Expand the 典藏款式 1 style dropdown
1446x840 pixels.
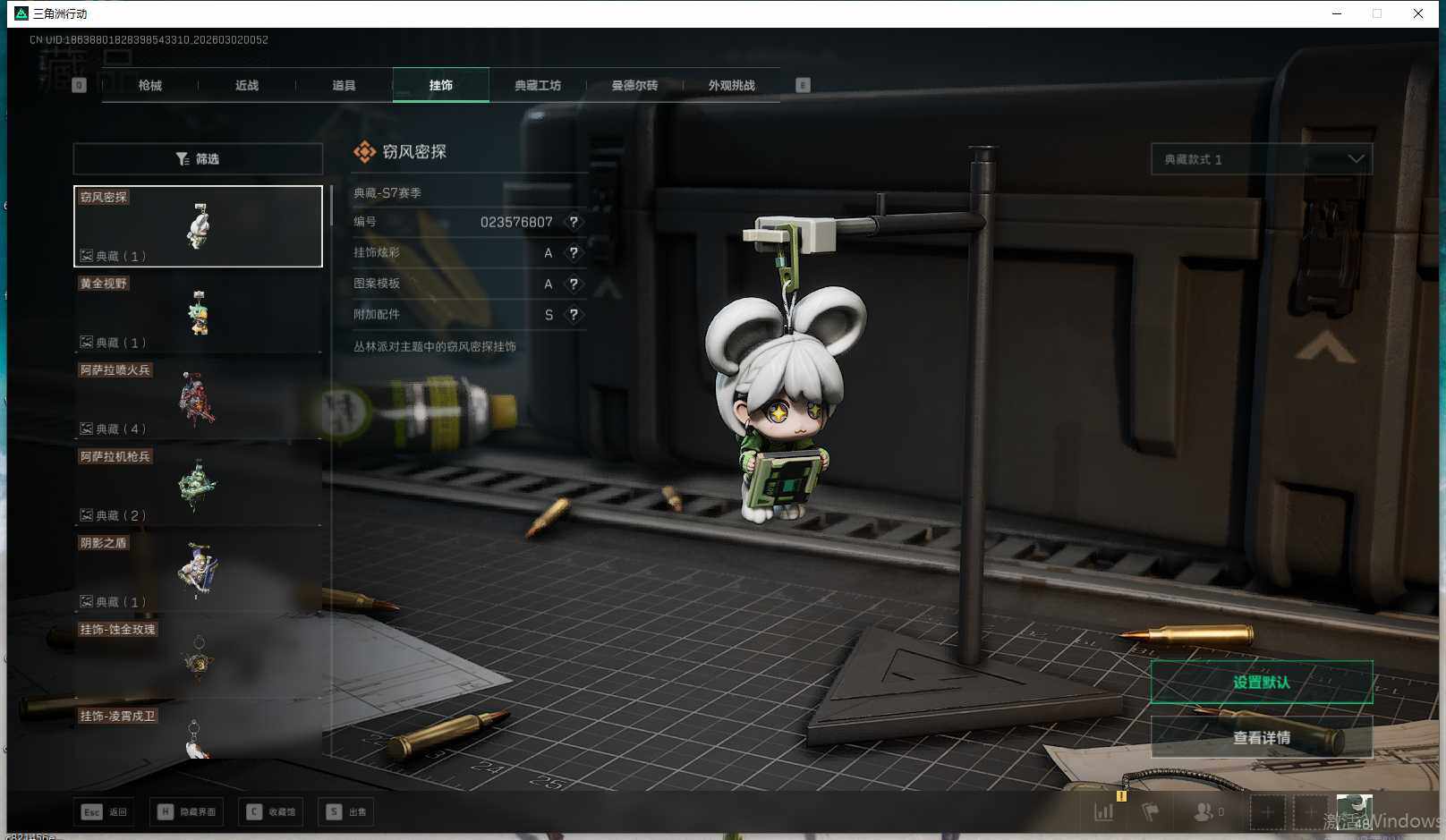(x=1262, y=159)
